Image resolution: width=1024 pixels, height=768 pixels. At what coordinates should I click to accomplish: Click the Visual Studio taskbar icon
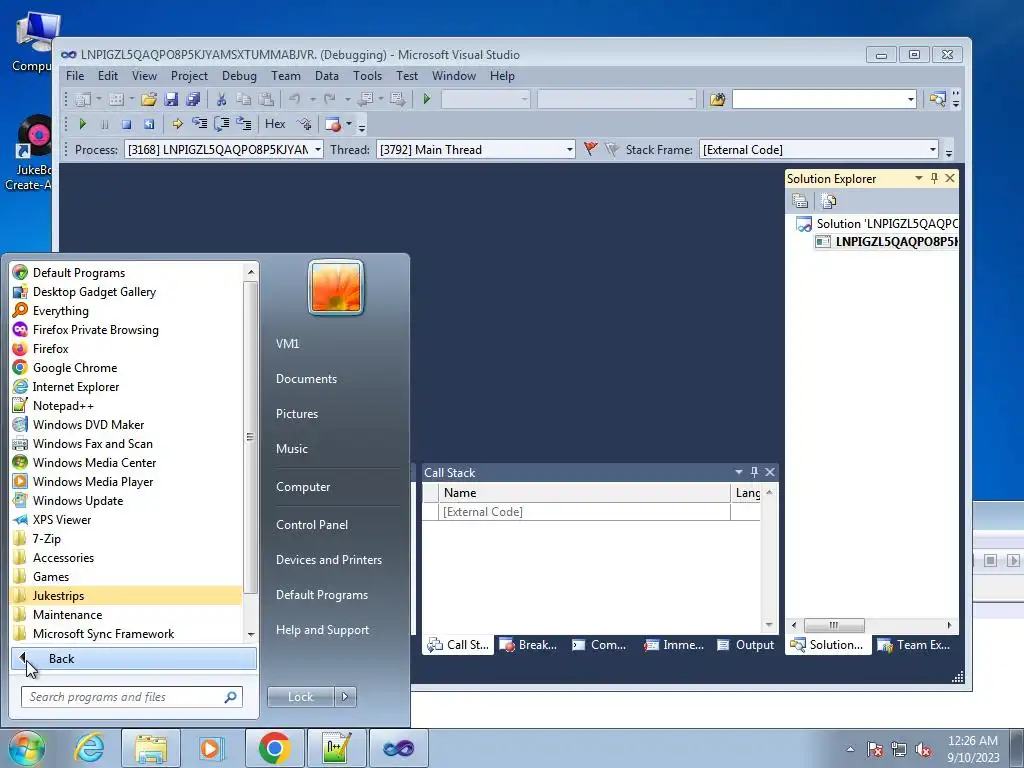coord(399,748)
